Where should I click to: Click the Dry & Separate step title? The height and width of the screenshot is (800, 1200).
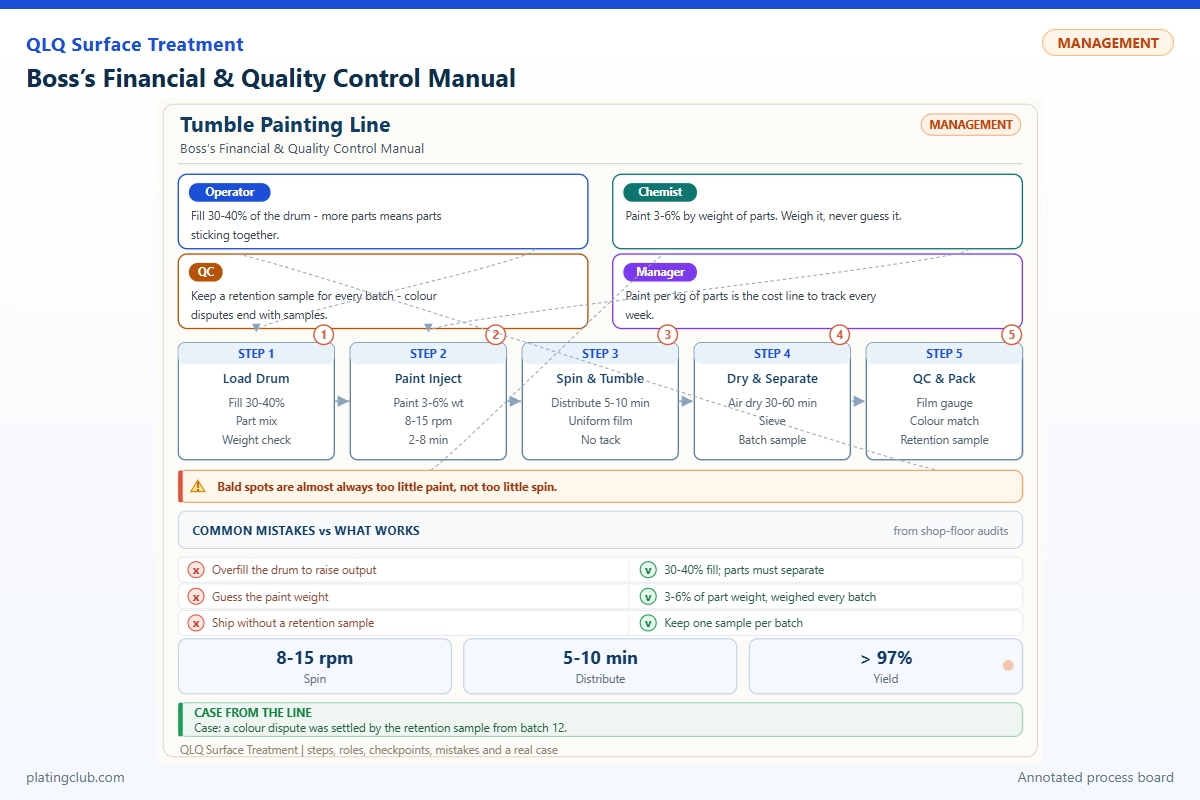[x=772, y=379]
